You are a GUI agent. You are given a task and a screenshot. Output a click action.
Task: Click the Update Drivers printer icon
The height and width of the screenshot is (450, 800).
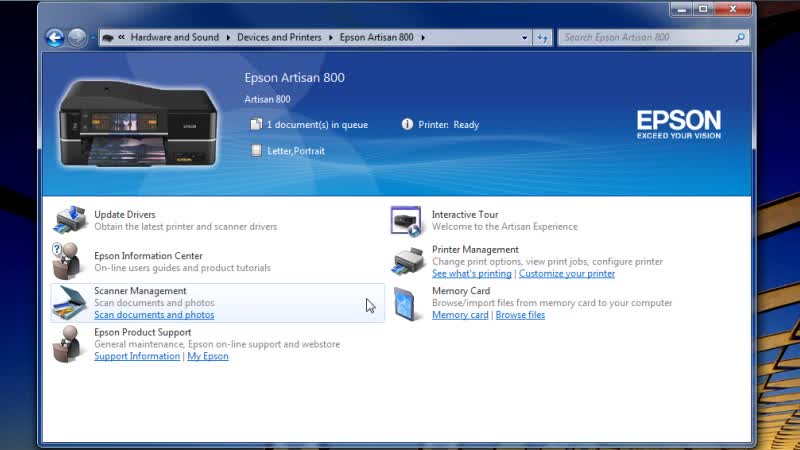pyautogui.click(x=70, y=220)
